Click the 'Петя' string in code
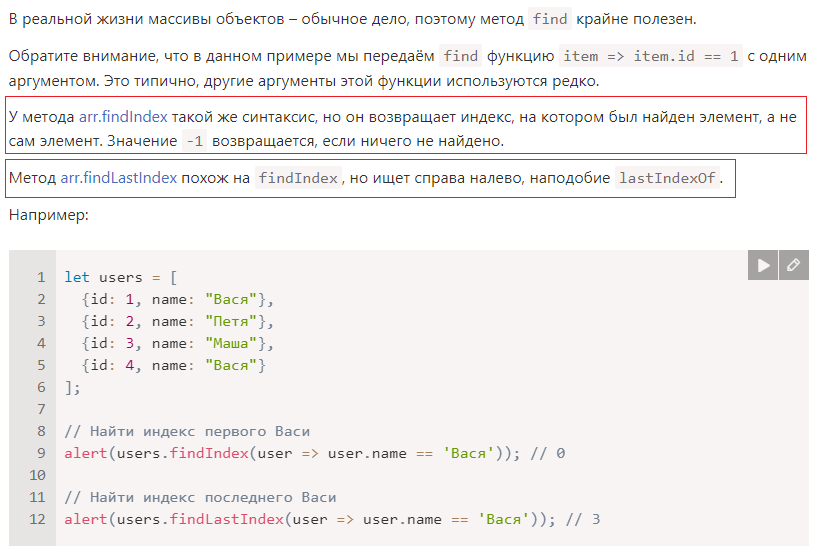The width and height of the screenshot is (818, 557). tap(233, 321)
